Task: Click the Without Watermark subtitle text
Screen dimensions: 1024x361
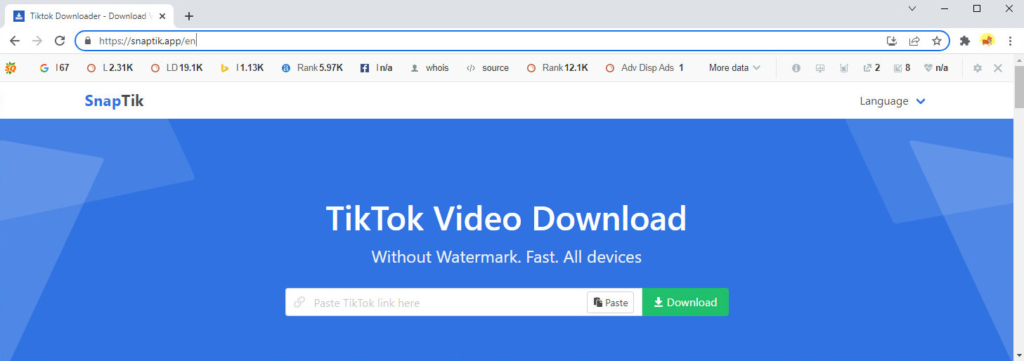Action: [506, 257]
